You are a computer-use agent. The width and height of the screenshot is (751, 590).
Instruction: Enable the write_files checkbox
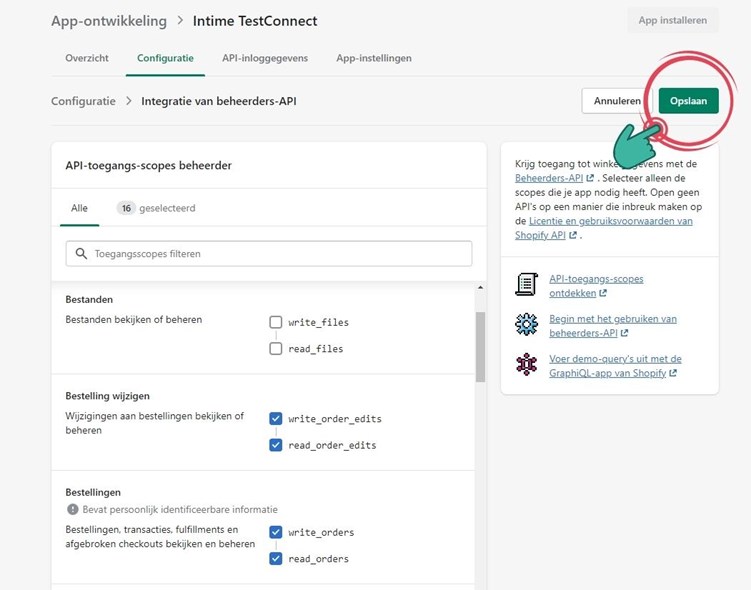[276, 322]
